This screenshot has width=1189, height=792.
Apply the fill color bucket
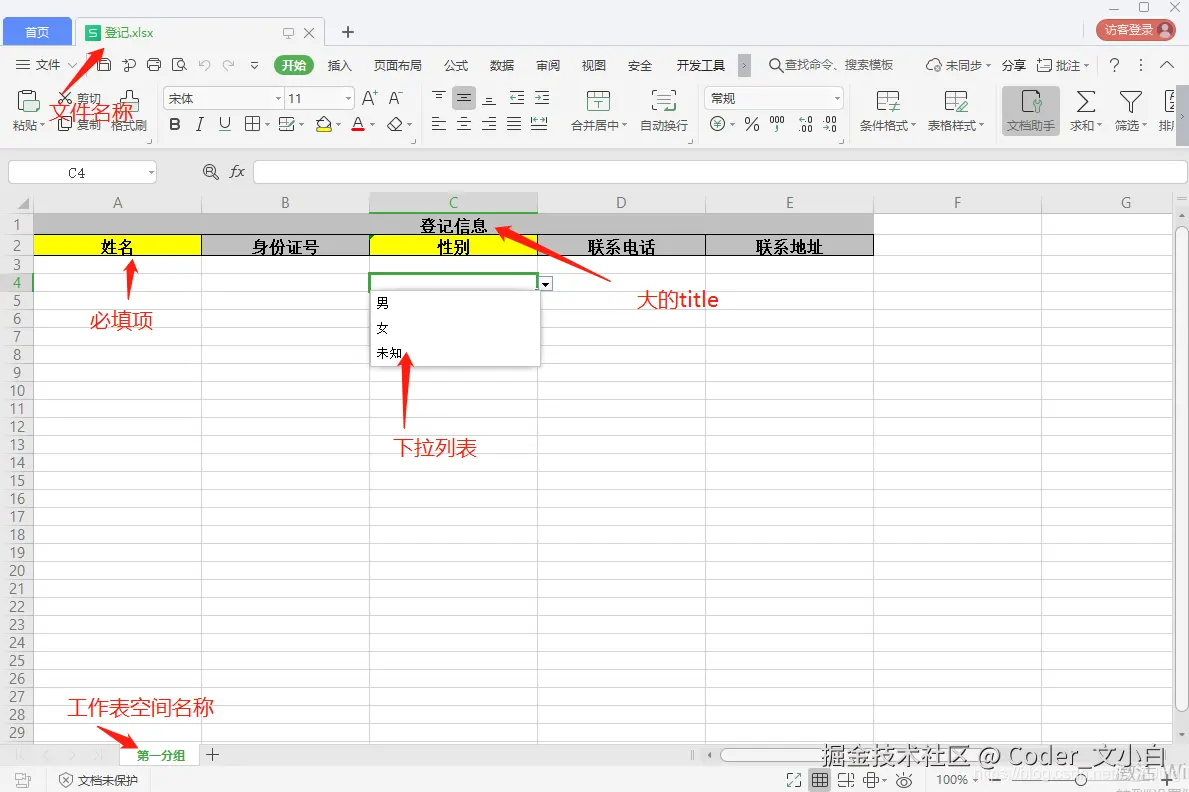pos(324,124)
